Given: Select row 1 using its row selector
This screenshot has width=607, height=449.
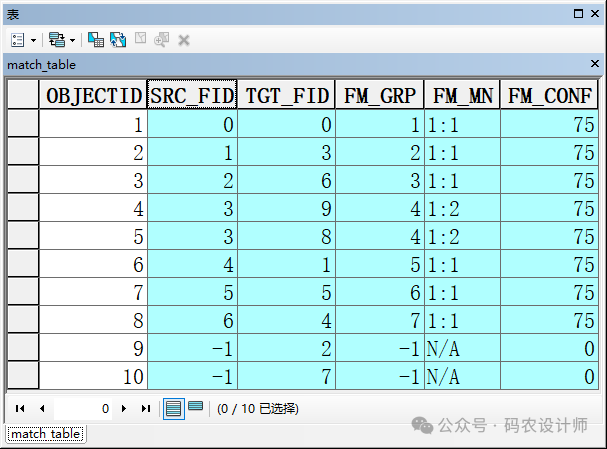Looking at the screenshot, I should pos(22,125).
